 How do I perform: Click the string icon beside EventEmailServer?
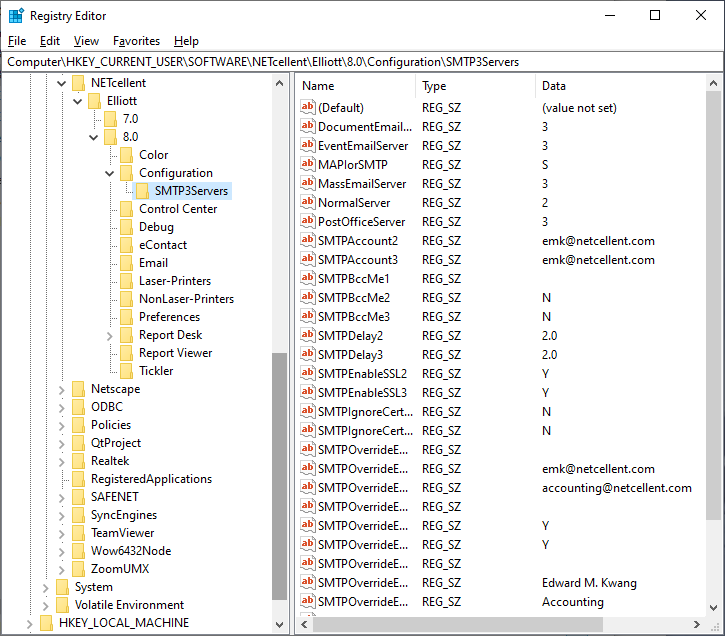tap(307, 145)
